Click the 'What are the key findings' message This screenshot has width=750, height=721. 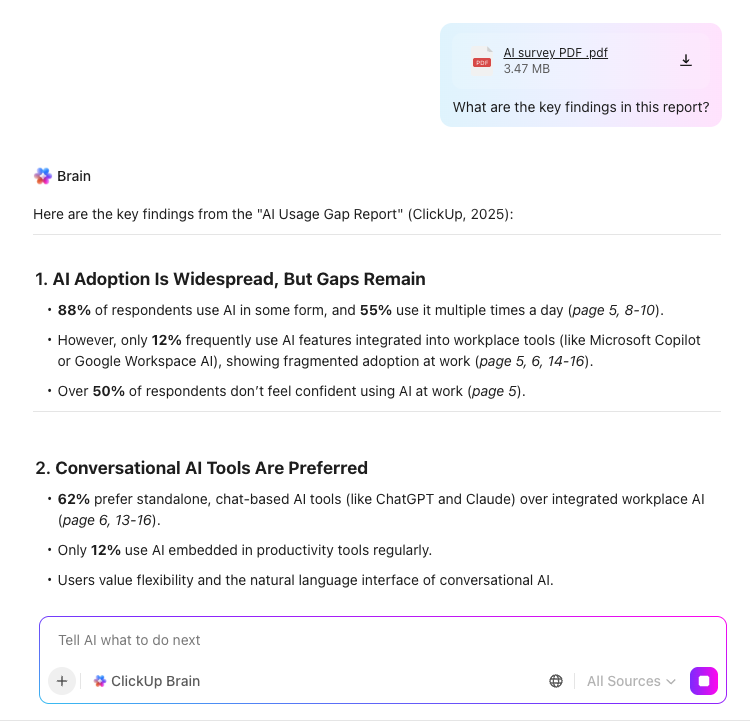(x=581, y=107)
